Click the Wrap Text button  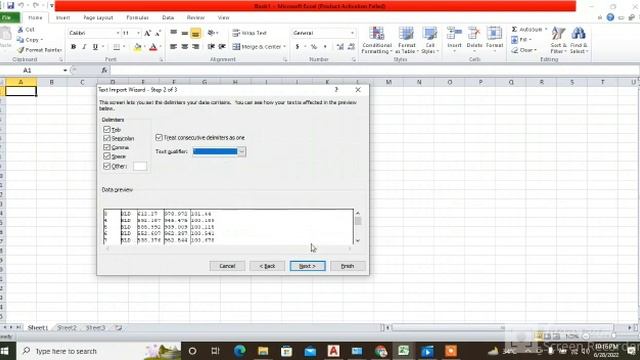249,33
